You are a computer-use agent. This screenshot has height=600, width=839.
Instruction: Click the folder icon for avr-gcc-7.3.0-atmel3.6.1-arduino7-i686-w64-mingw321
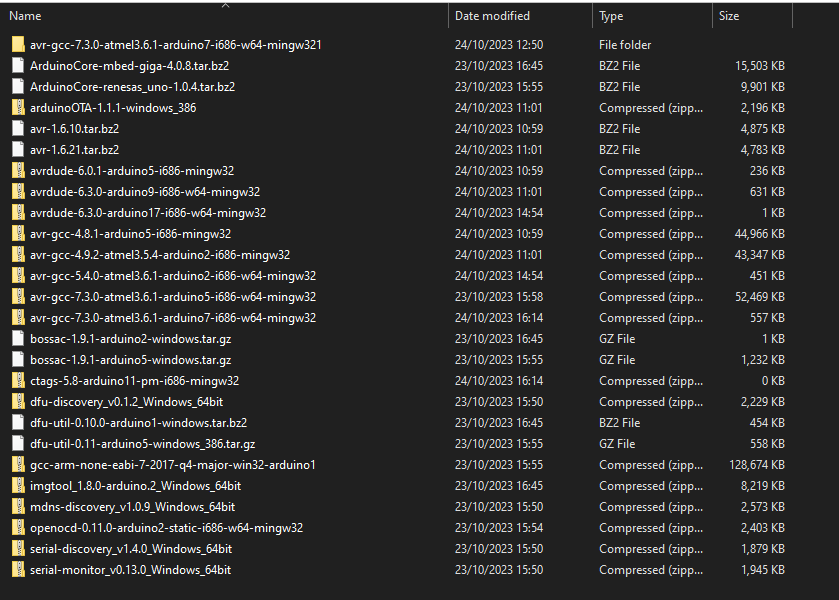click(x=18, y=45)
